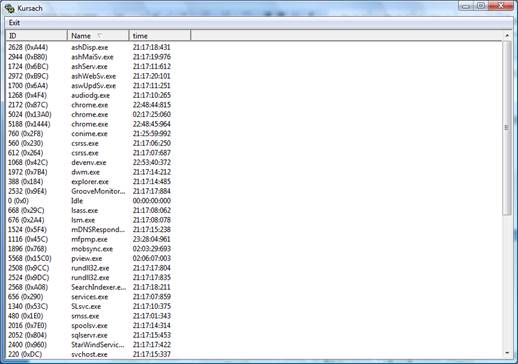Sort list by ID column header
The width and height of the screenshot is (518, 364).
tap(37, 36)
